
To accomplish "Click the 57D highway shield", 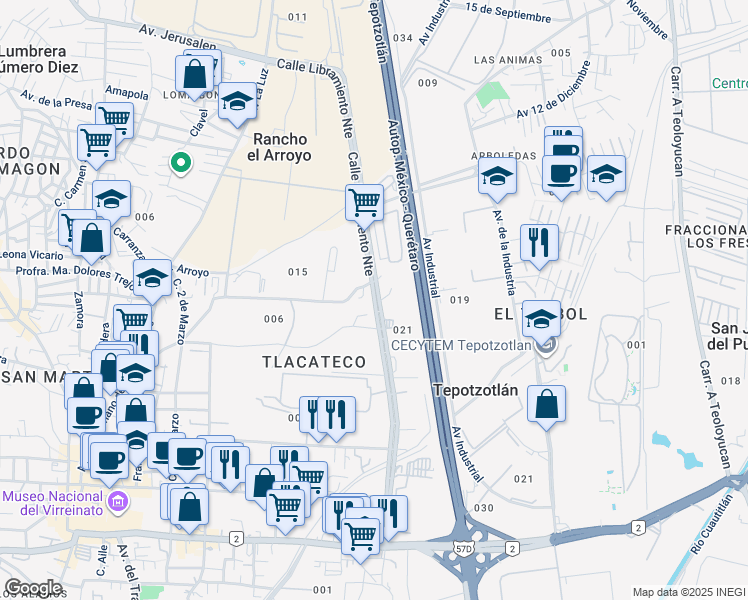I will tap(464, 548).
